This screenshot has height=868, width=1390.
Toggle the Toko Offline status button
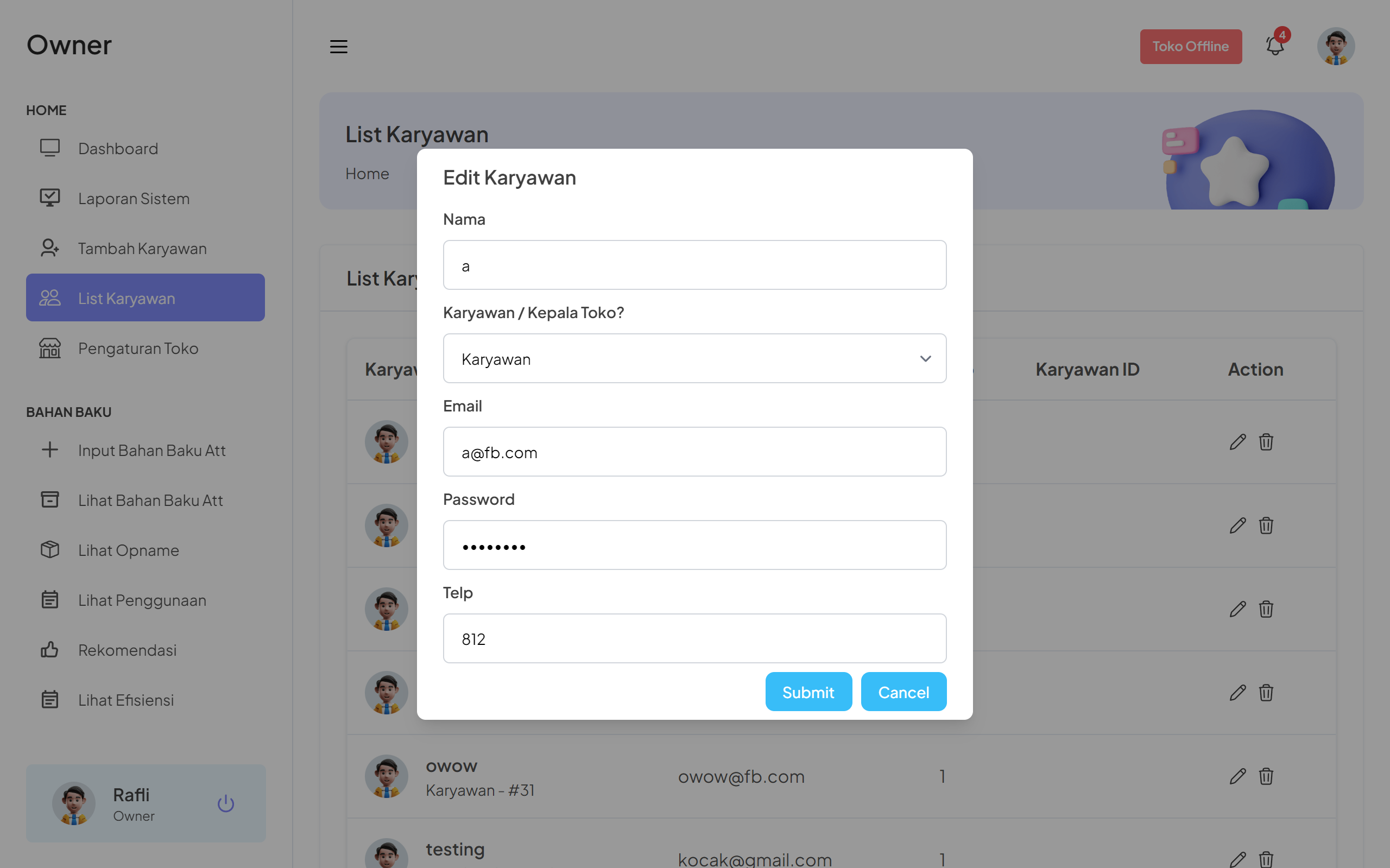click(1190, 46)
